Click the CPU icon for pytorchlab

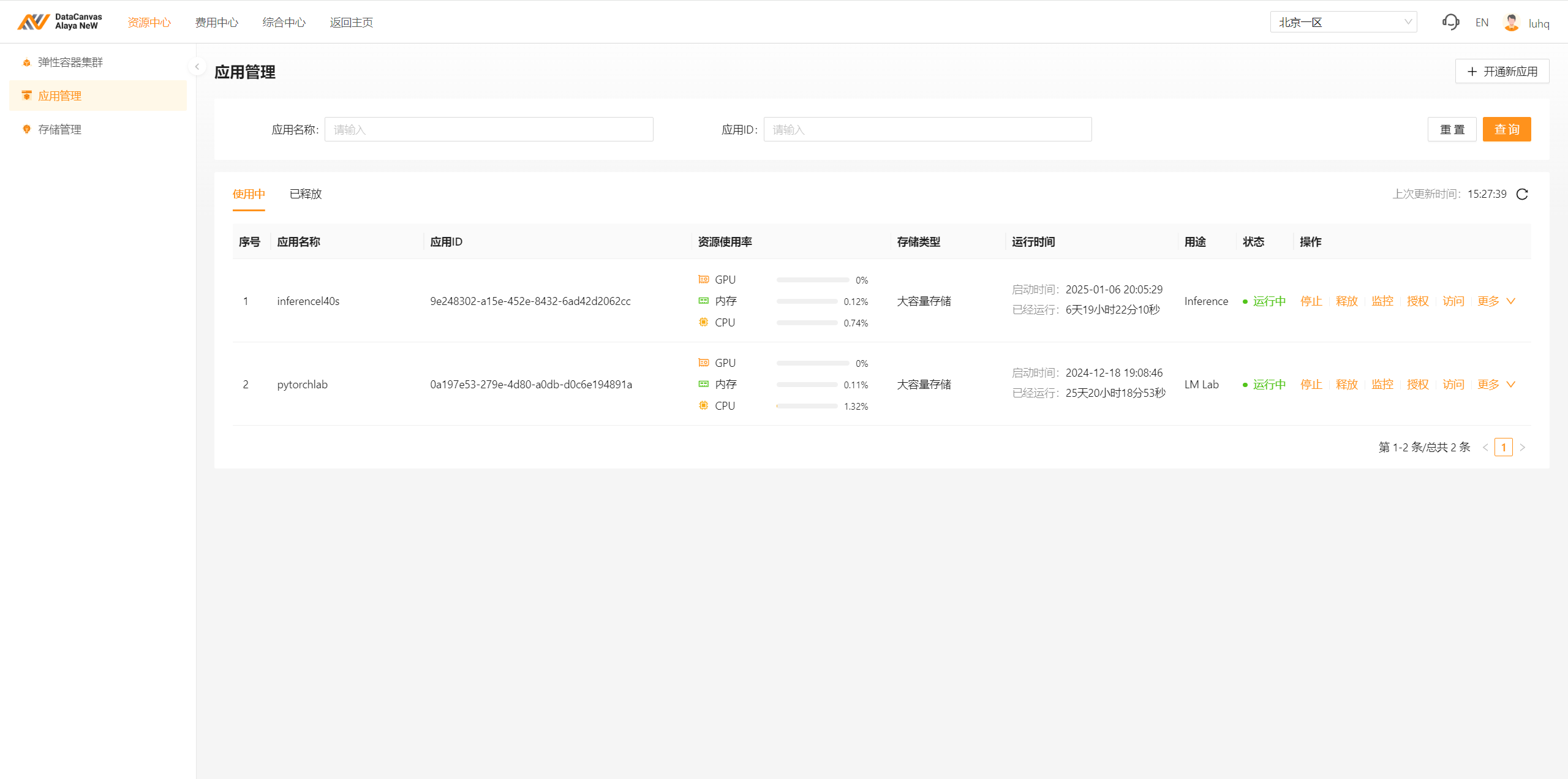tap(704, 405)
